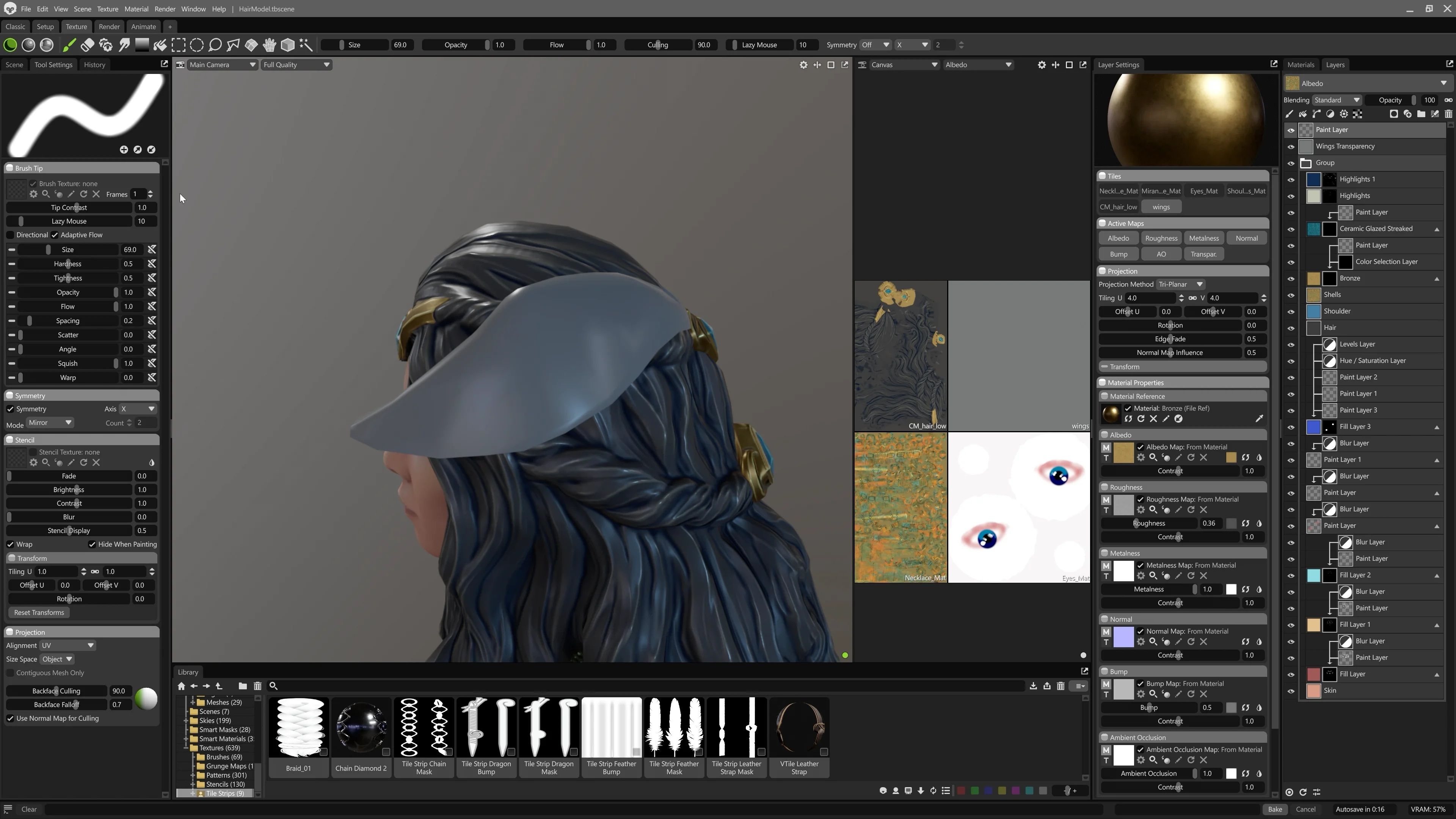Uncheck Hide When Painting option
The width and height of the screenshot is (1456, 819).
click(93, 544)
